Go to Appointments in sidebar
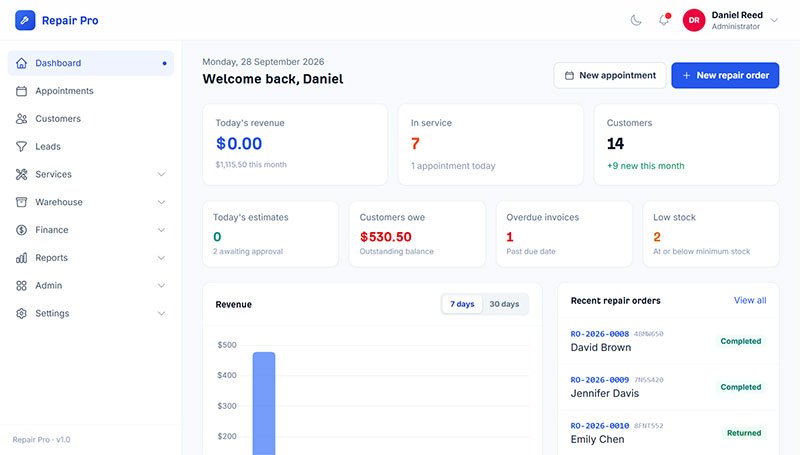The image size is (800, 455). coord(91,91)
